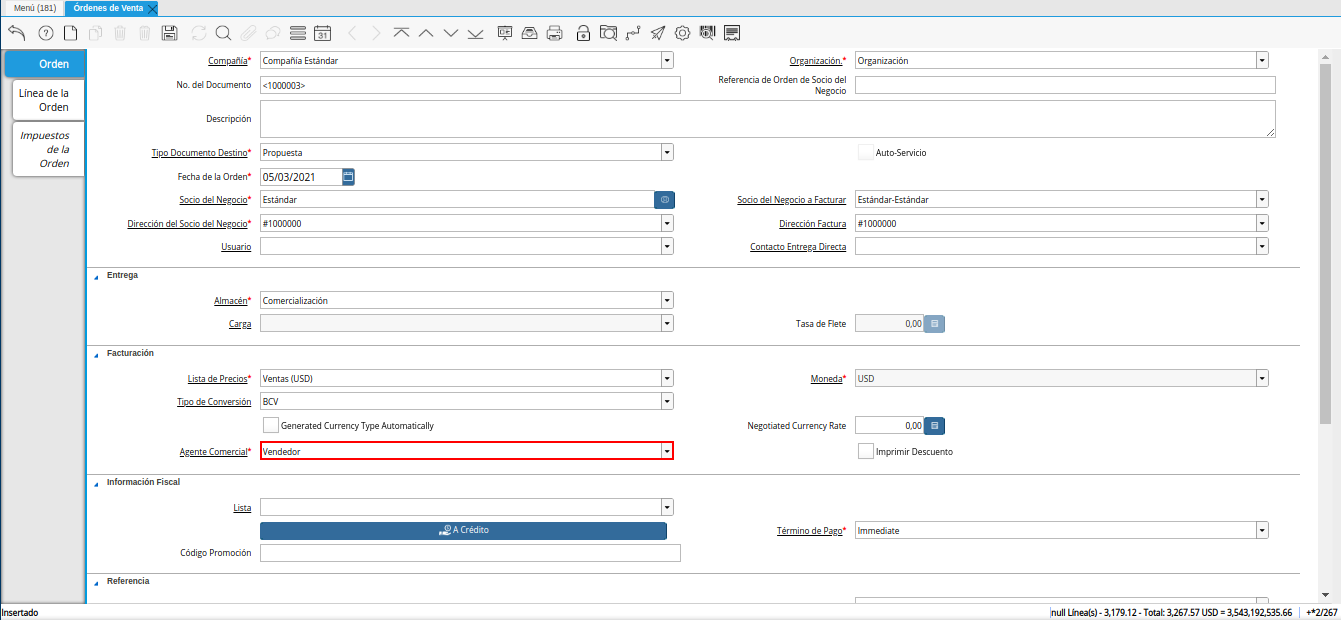This screenshot has width=1341, height=620.
Task: Open the magnifier find record icon
Action: 223,33
